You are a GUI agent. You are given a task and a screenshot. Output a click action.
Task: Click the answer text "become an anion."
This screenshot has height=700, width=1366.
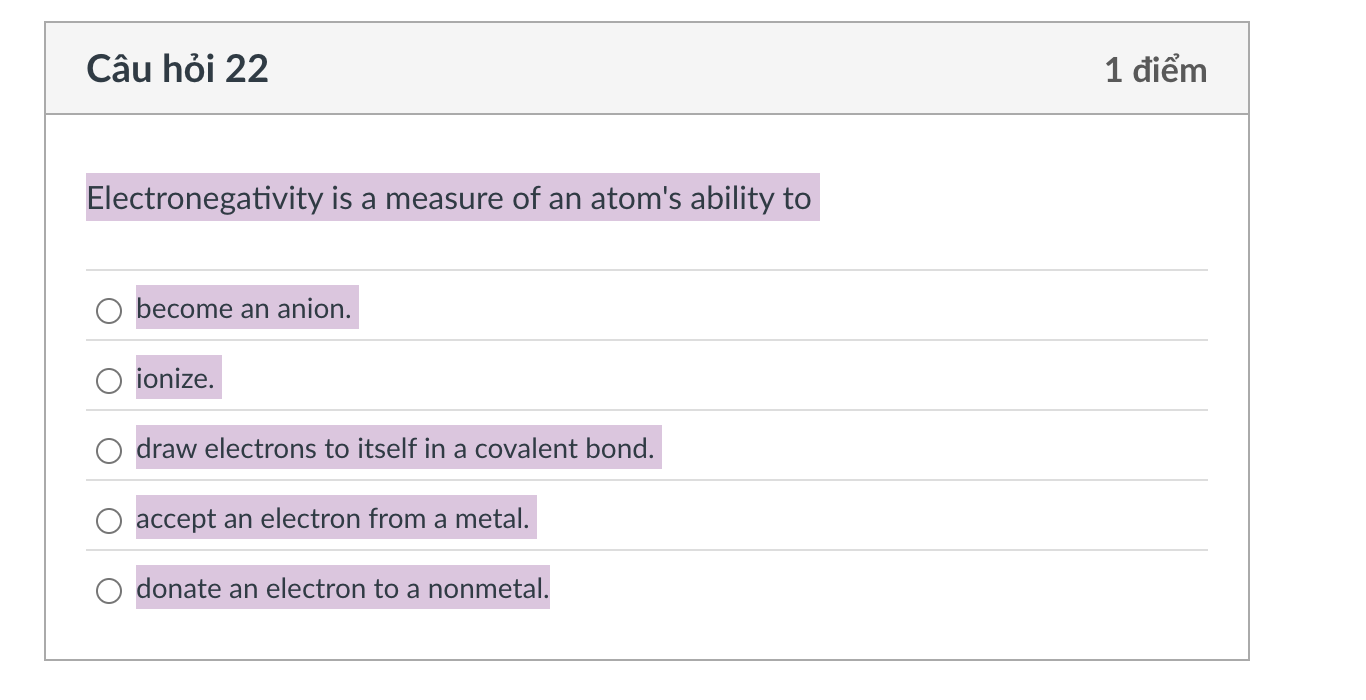[245, 308]
